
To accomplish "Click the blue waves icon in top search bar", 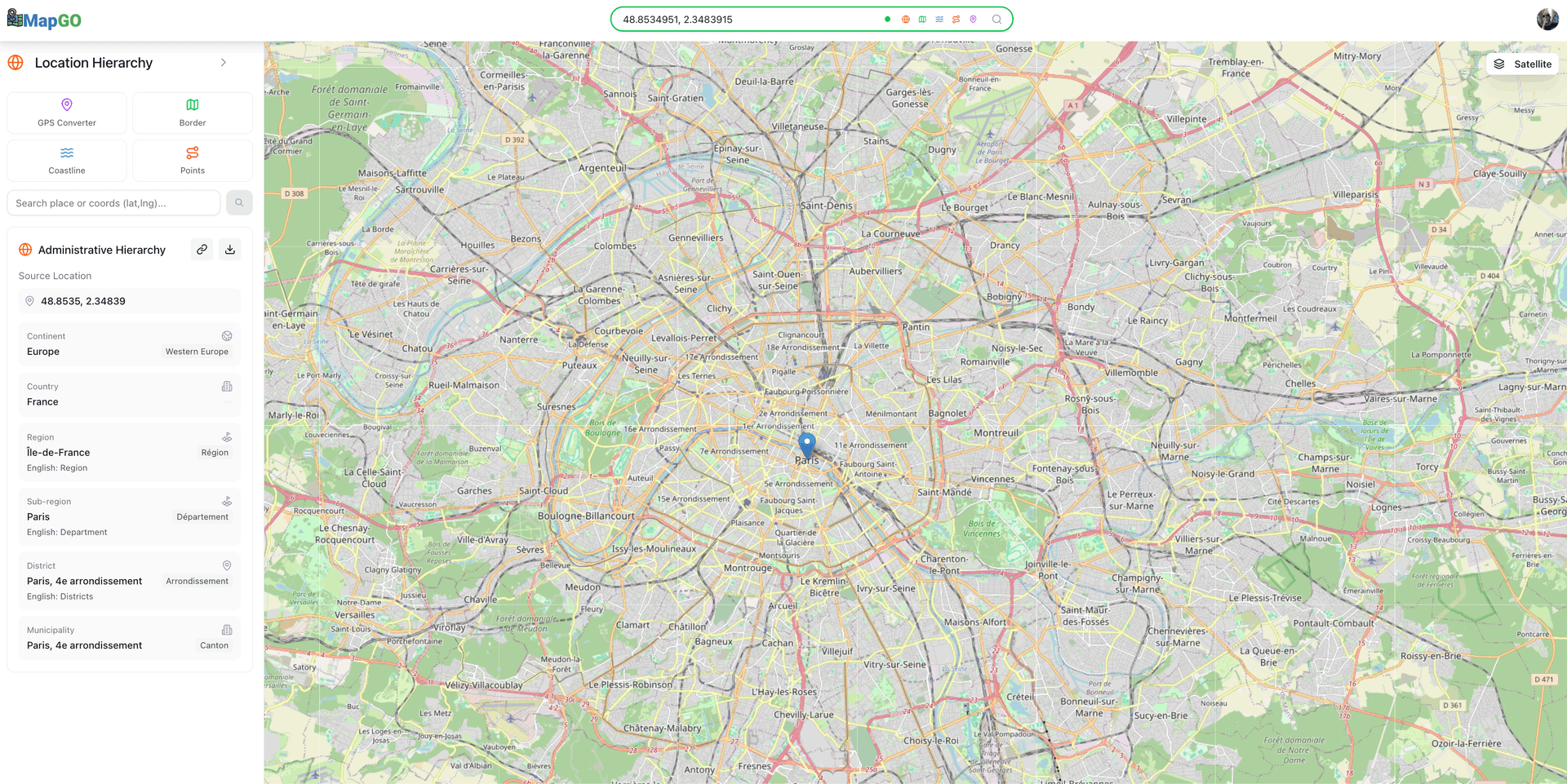I will pyautogui.click(x=939, y=20).
